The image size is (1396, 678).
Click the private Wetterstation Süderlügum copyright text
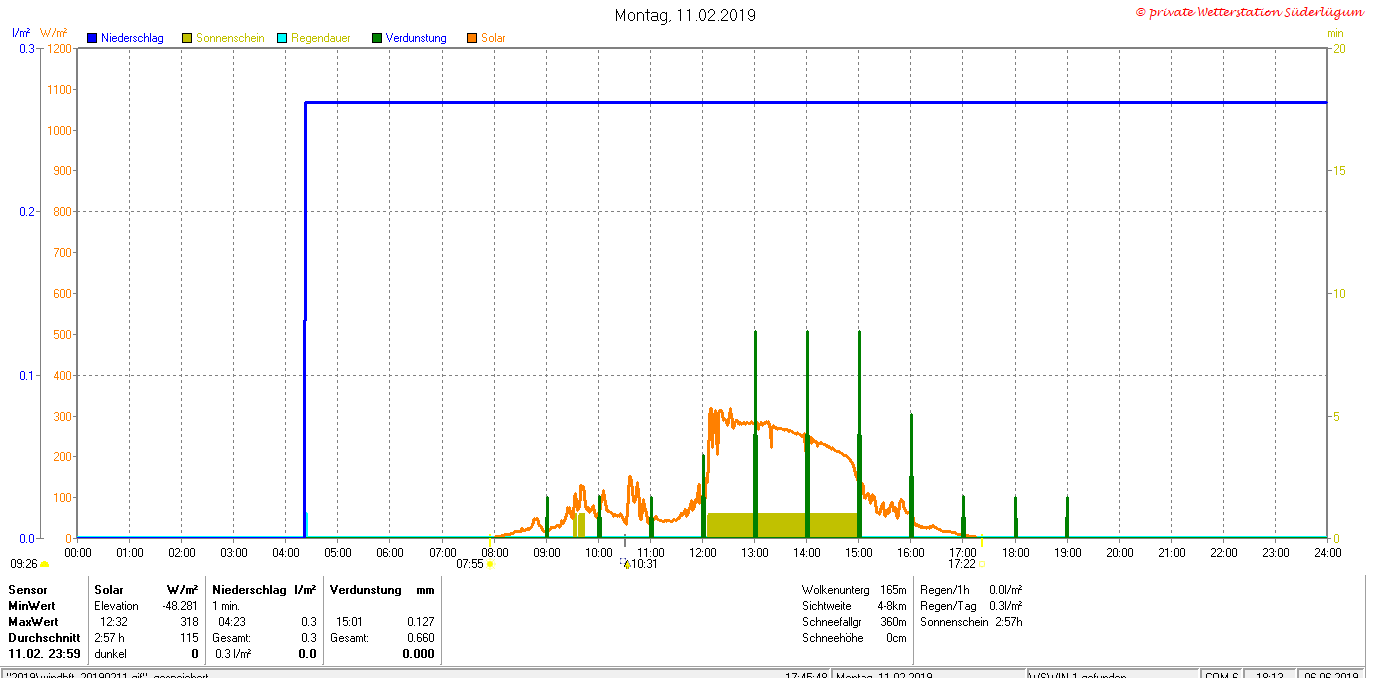tap(1249, 12)
